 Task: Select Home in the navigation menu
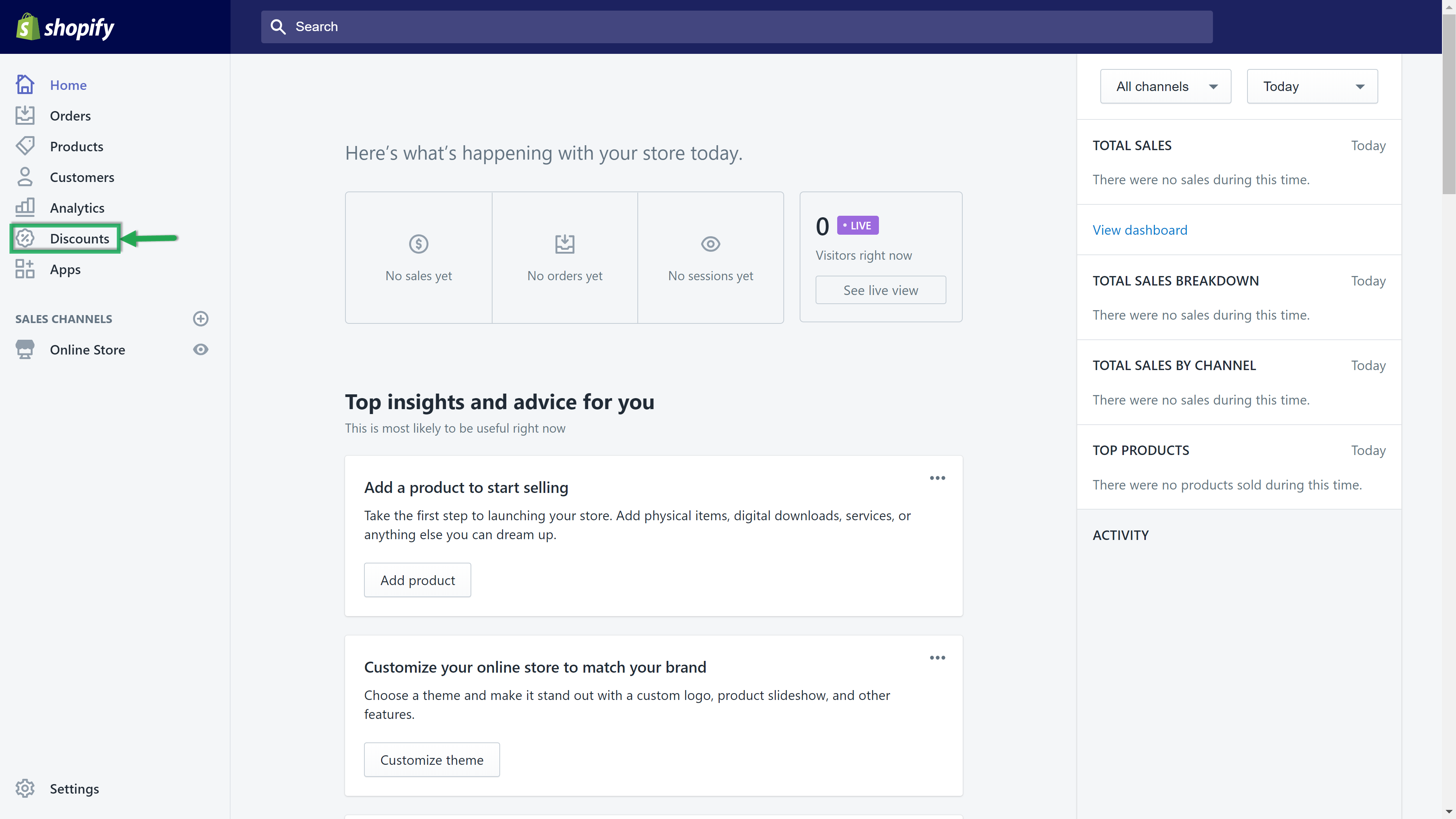pos(68,85)
